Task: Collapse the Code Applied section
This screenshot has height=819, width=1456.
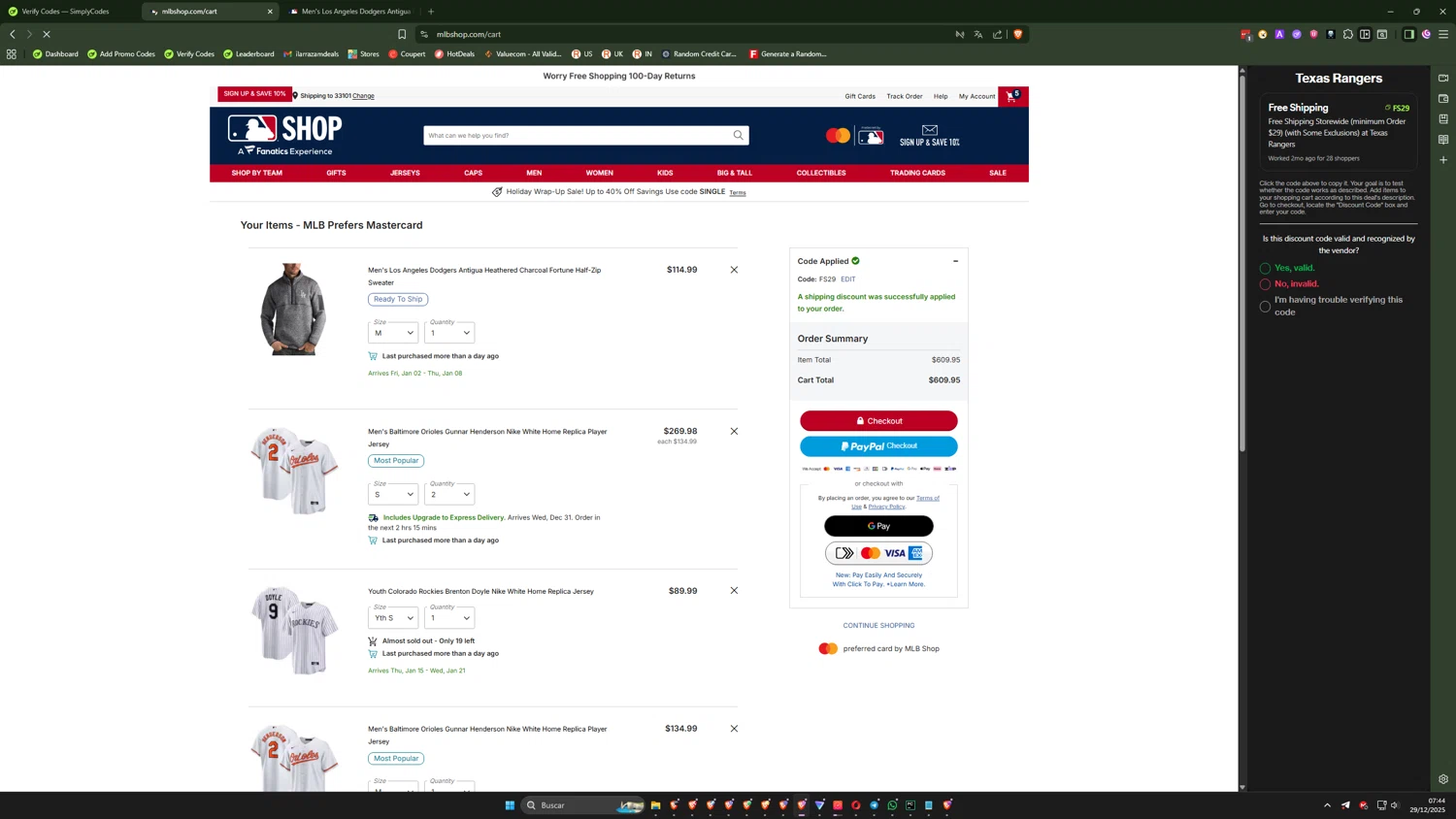Action: [955, 261]
